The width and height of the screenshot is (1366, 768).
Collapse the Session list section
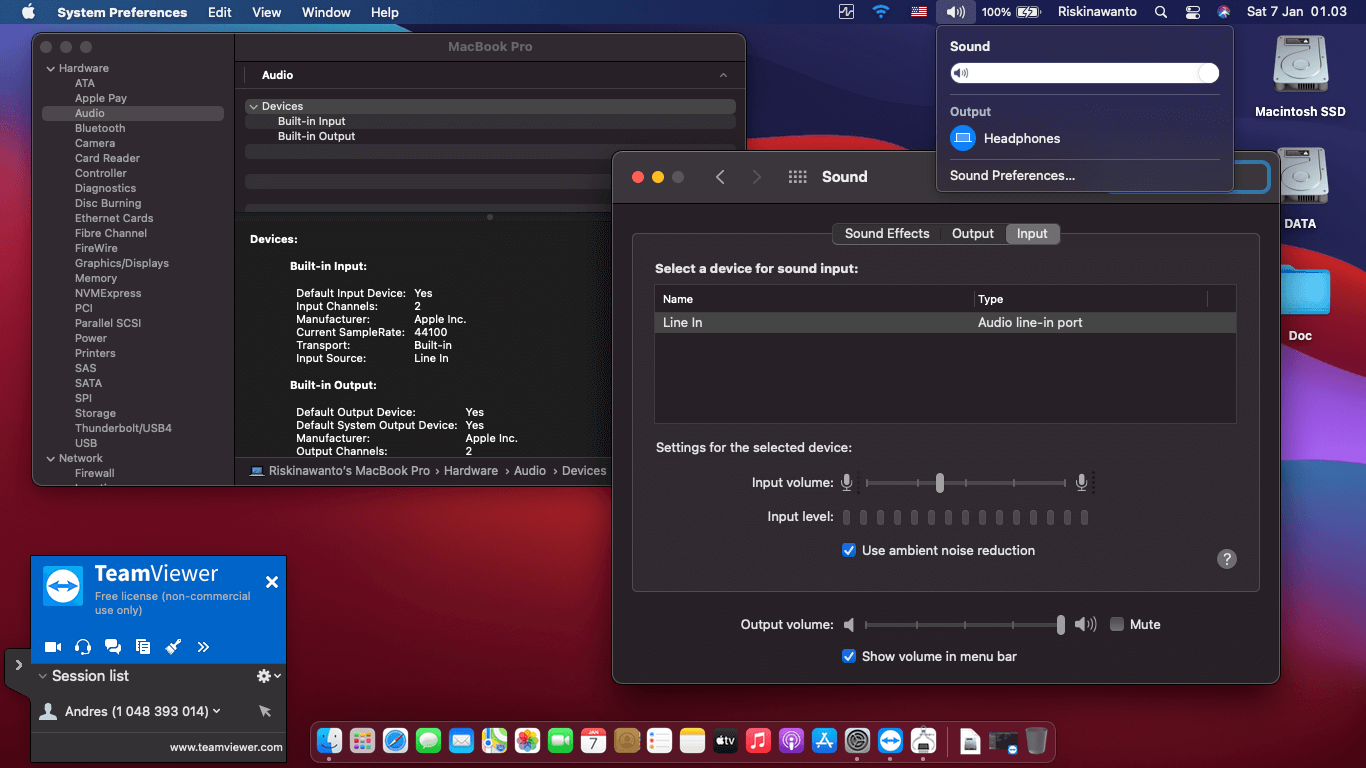(43, 676)
